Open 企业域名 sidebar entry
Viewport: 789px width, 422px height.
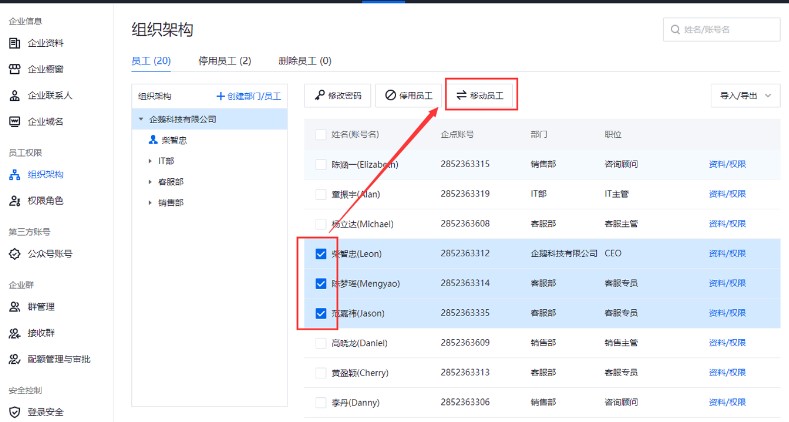(x=45, y=122)
